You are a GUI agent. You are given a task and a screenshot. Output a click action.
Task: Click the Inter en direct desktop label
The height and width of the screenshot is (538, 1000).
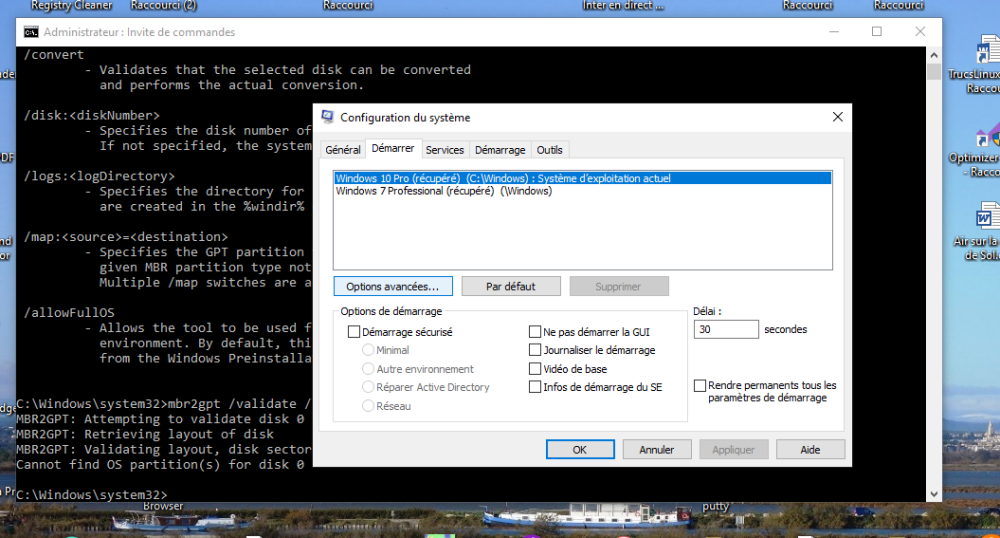click(622, 6)
